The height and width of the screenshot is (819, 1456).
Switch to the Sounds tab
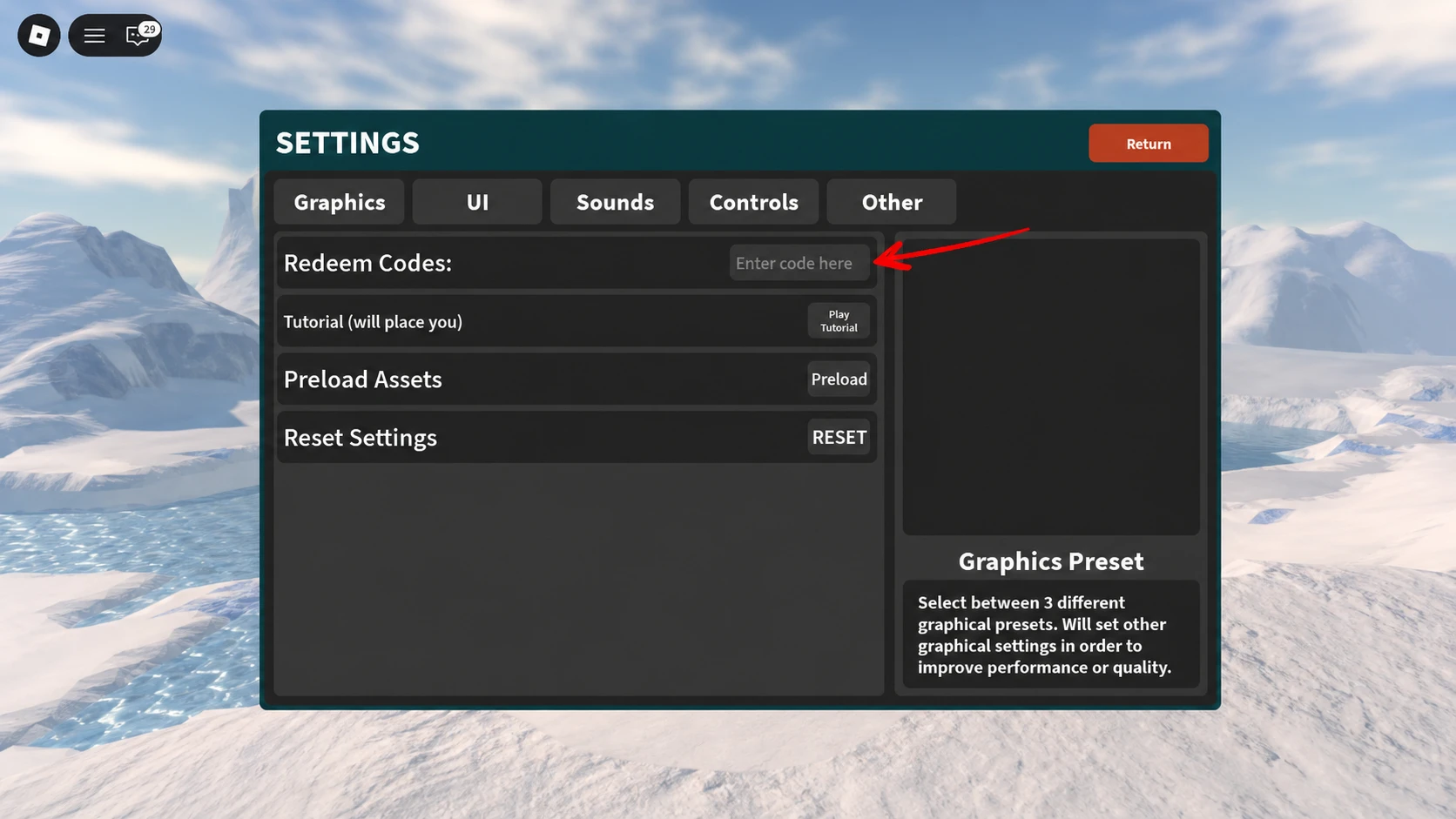[x=615, y=202]
